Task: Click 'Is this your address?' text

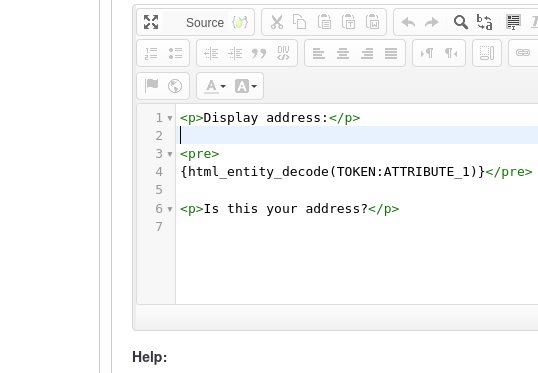Action: (285, 209)
